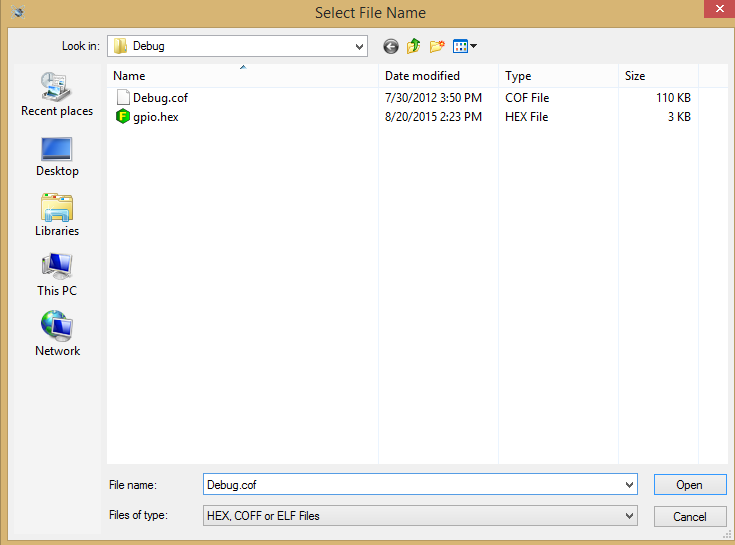Click the 7/30/2012 3:50 PM date
The image size is (735, 545).
[433, 98]
